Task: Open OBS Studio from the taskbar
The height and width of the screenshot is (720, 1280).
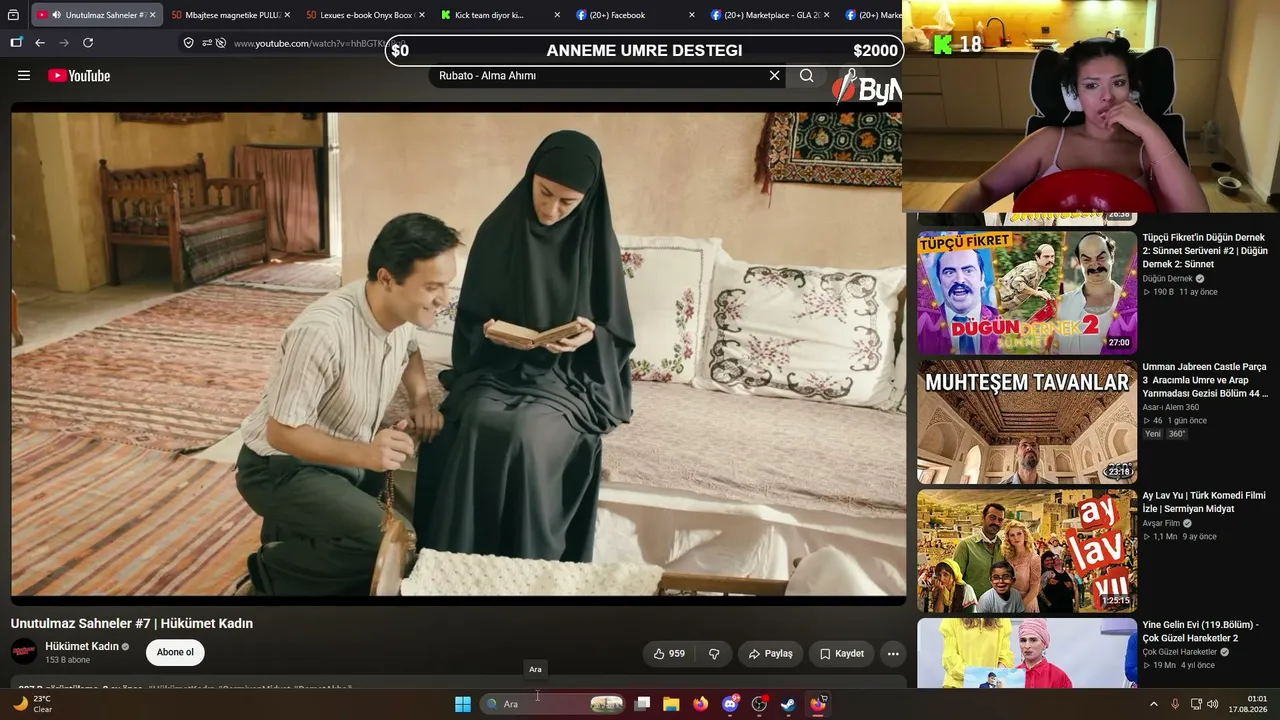Action: pyautogui.click(x=759, y=704)
